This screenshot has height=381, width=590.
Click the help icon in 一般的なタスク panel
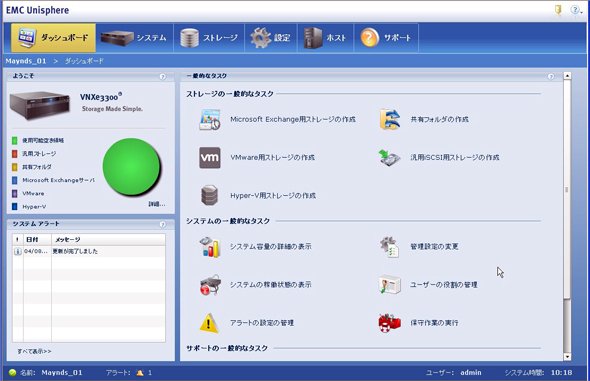pyautogui.click(x=551, y=76)
